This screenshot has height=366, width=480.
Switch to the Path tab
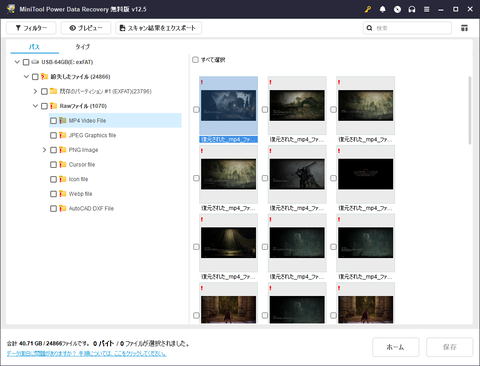point(34,47)
